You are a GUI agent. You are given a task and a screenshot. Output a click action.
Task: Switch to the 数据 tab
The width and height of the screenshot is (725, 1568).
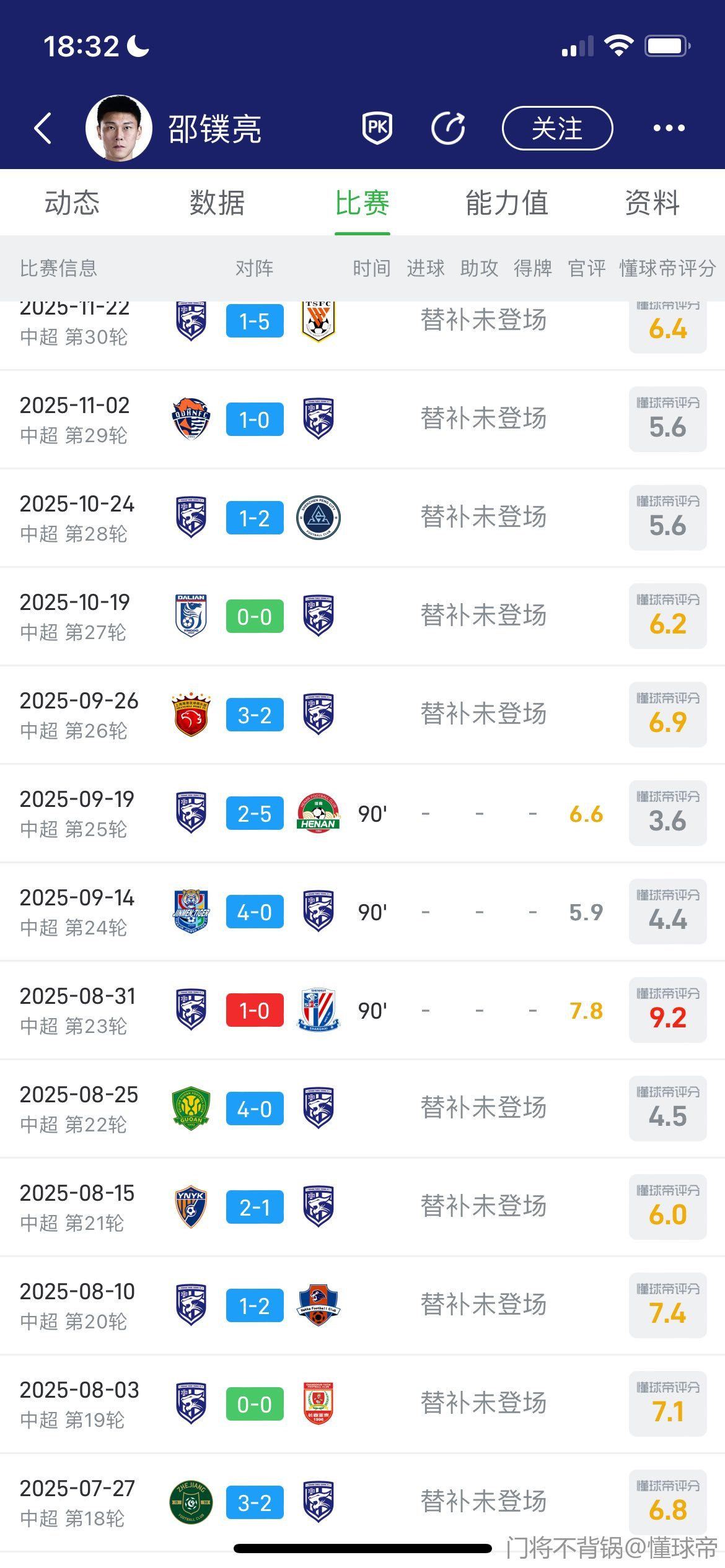(x=217, y=203)
